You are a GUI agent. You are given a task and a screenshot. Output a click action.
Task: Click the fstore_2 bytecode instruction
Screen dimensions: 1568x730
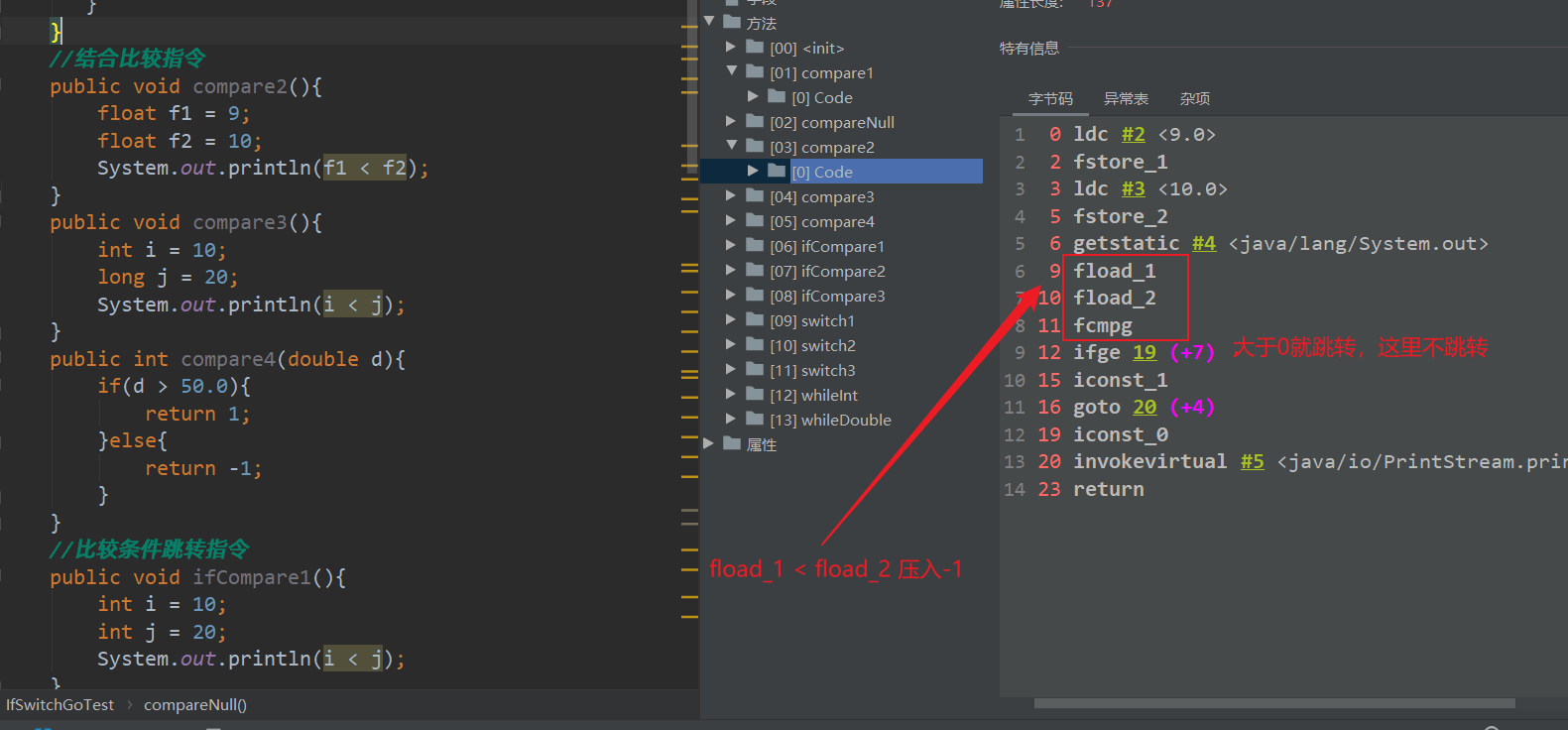click(x=1121, y=216)
